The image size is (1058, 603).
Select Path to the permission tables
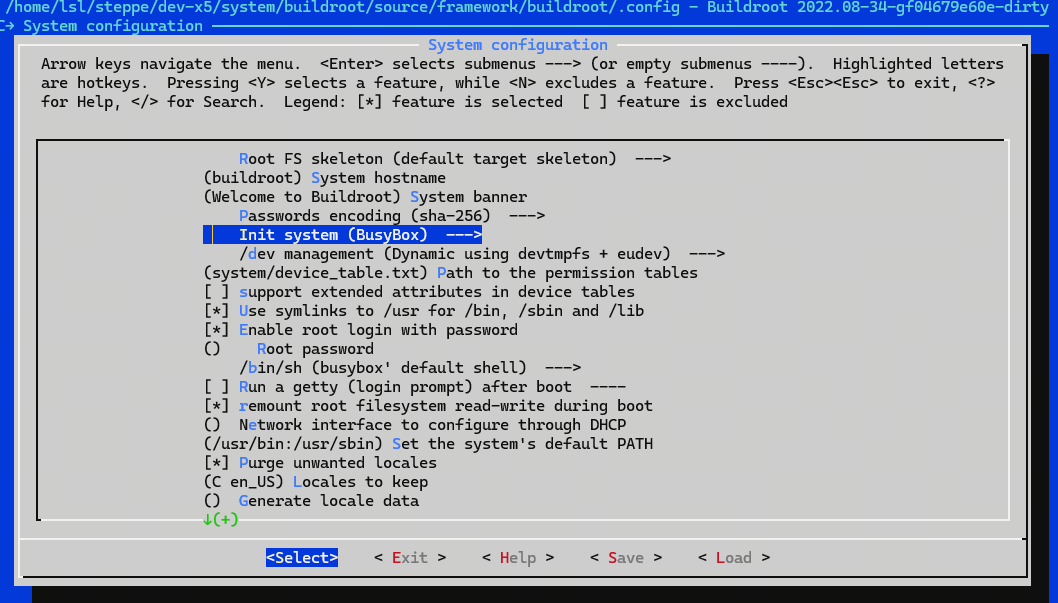pos(451,272)
